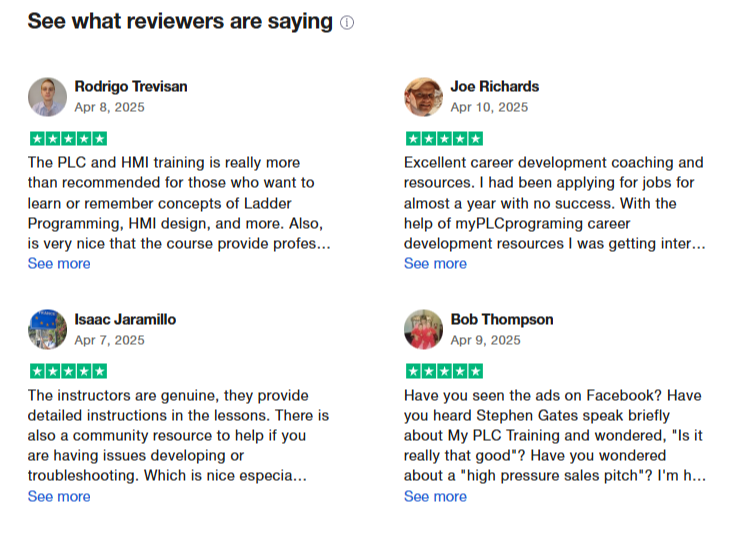The height and width of the screenshot is (543, 756).
Task: Expand Joe Richards' review with See more
Action: tap(435, 264)
